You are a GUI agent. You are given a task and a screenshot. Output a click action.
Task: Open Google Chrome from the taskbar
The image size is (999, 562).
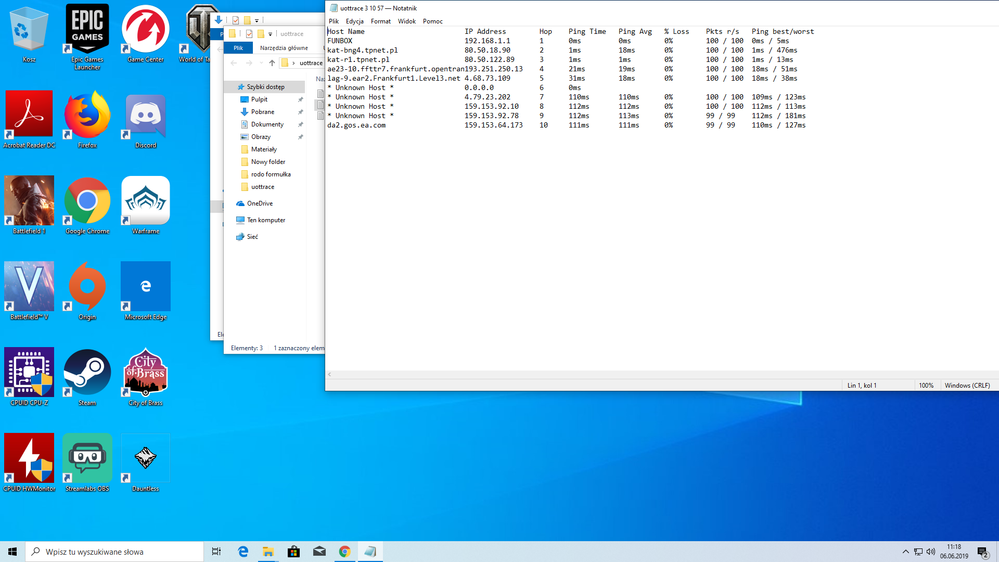pos(344,551)
